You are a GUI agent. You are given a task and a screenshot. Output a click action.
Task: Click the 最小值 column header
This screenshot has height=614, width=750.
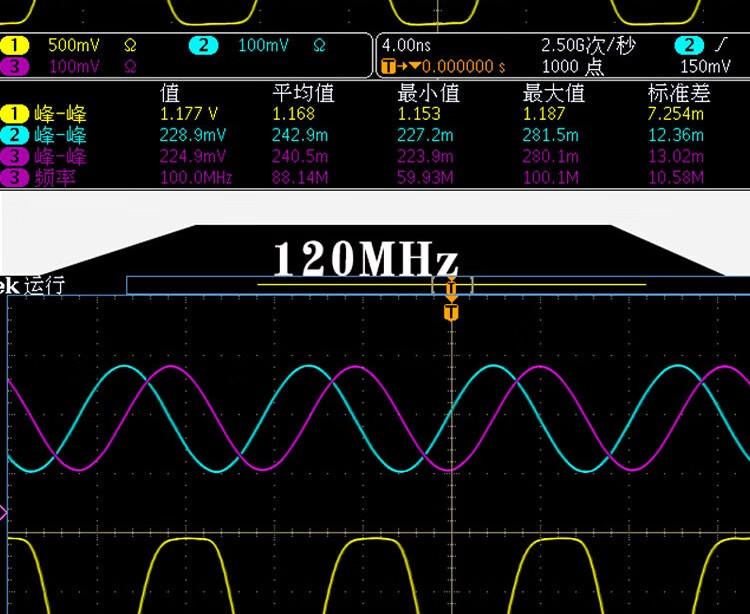[x=429, y=93]
